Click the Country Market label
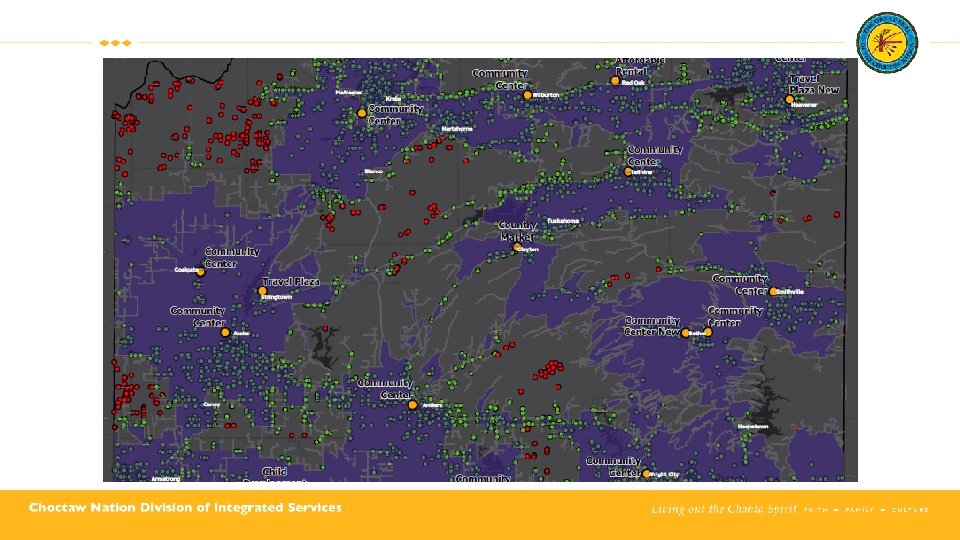Viewport: 960px width, 540px height. [x=517, y=231]
